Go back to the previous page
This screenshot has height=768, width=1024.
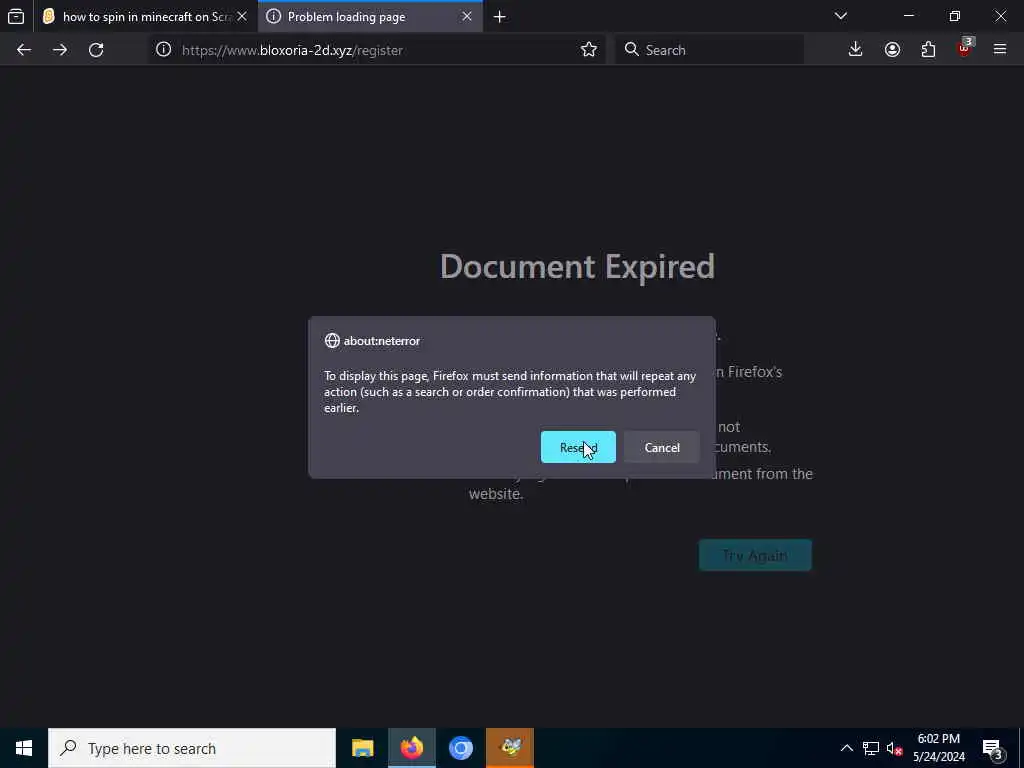tap(24, 50)
